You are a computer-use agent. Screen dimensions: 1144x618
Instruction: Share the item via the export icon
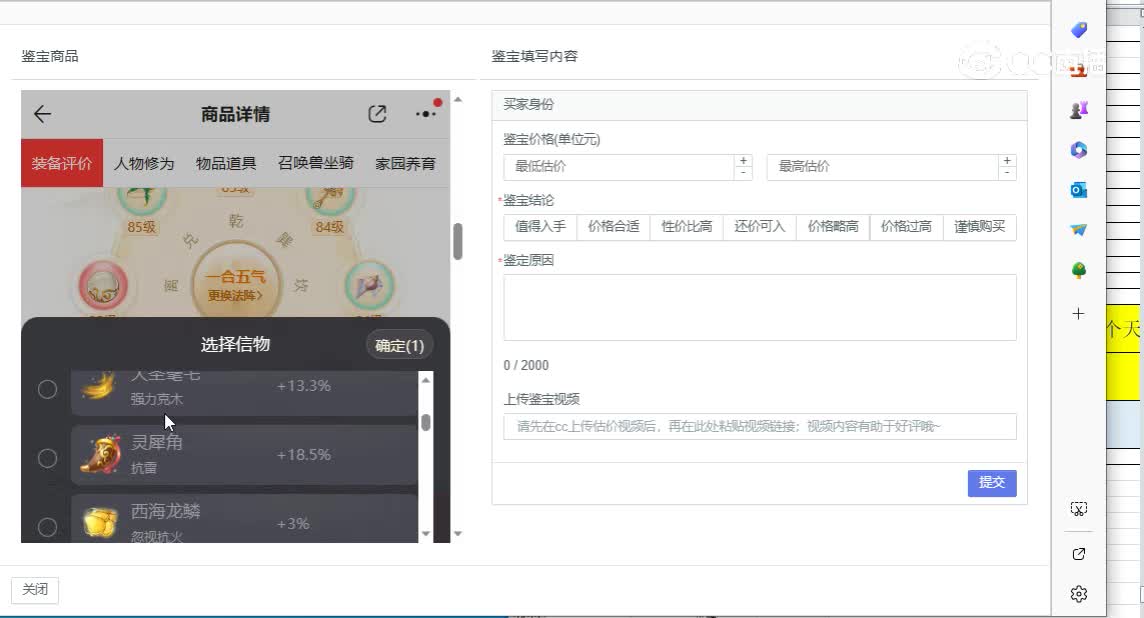(x=377, y=114)
